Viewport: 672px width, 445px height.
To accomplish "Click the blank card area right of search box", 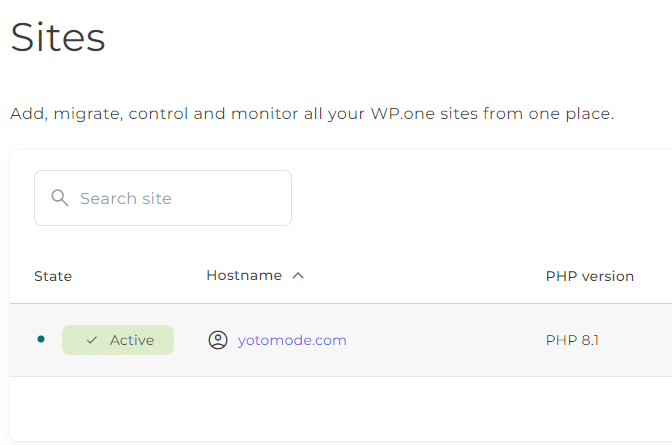I will tap(480, 198).
